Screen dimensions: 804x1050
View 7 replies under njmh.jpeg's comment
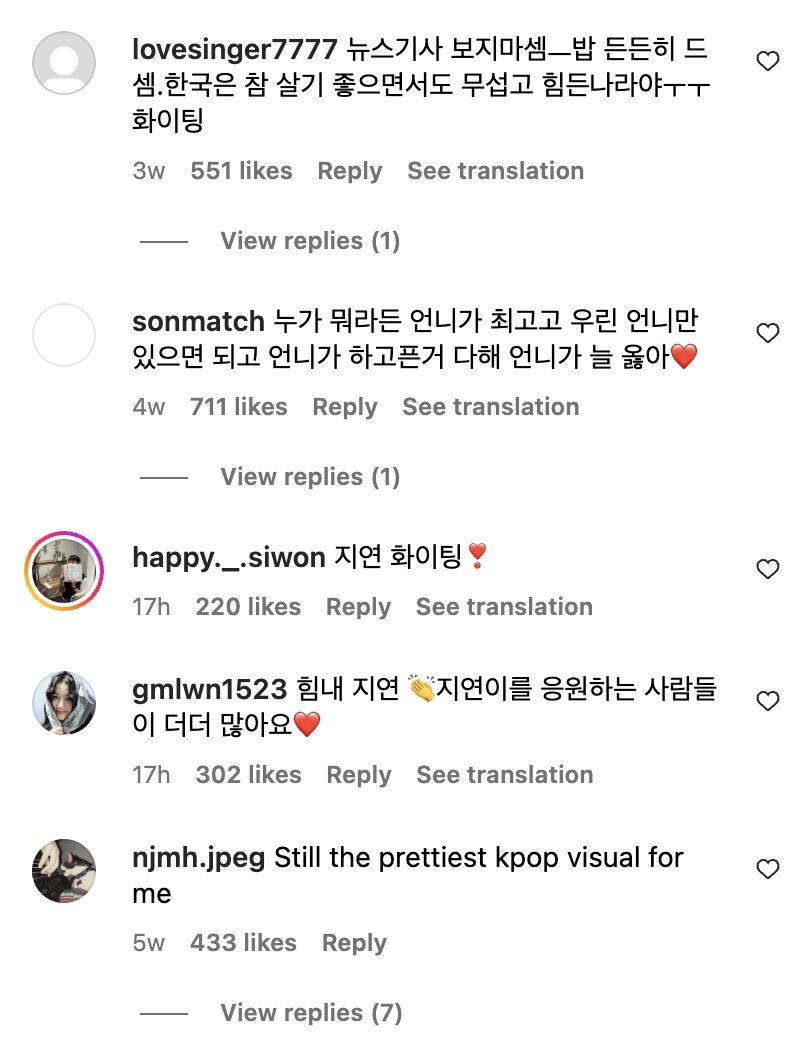pyautogui.click(x=311, y=1013)
